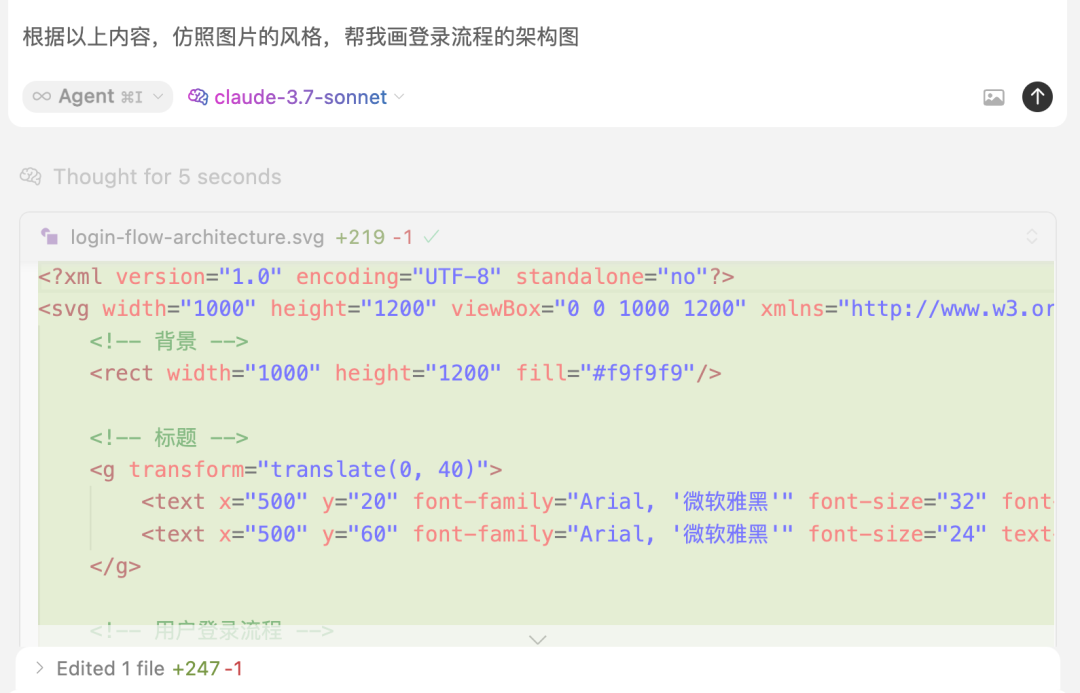Click 'Thought for 5 seconds' to reveal reasoning

click(x=168, y=176)
